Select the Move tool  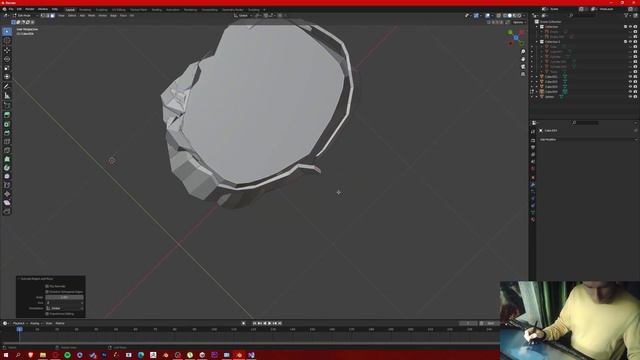[7, 50]
